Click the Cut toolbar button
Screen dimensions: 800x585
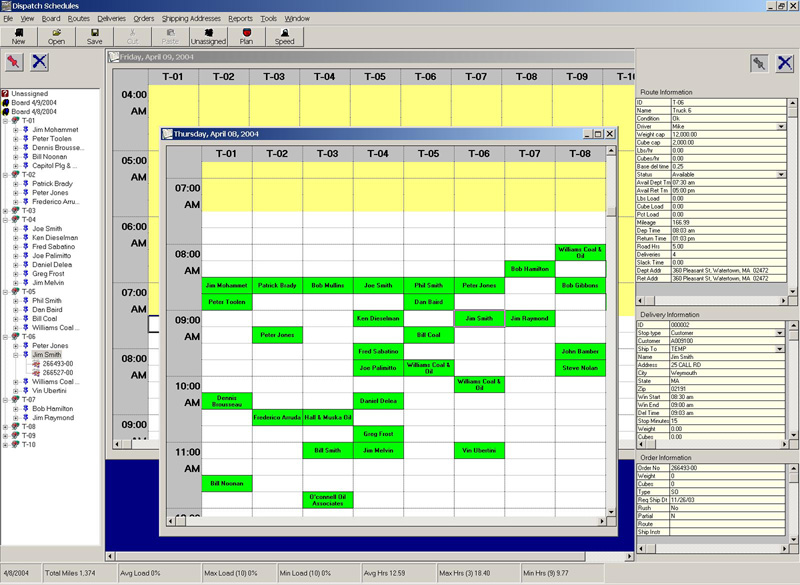click(133, 37)
